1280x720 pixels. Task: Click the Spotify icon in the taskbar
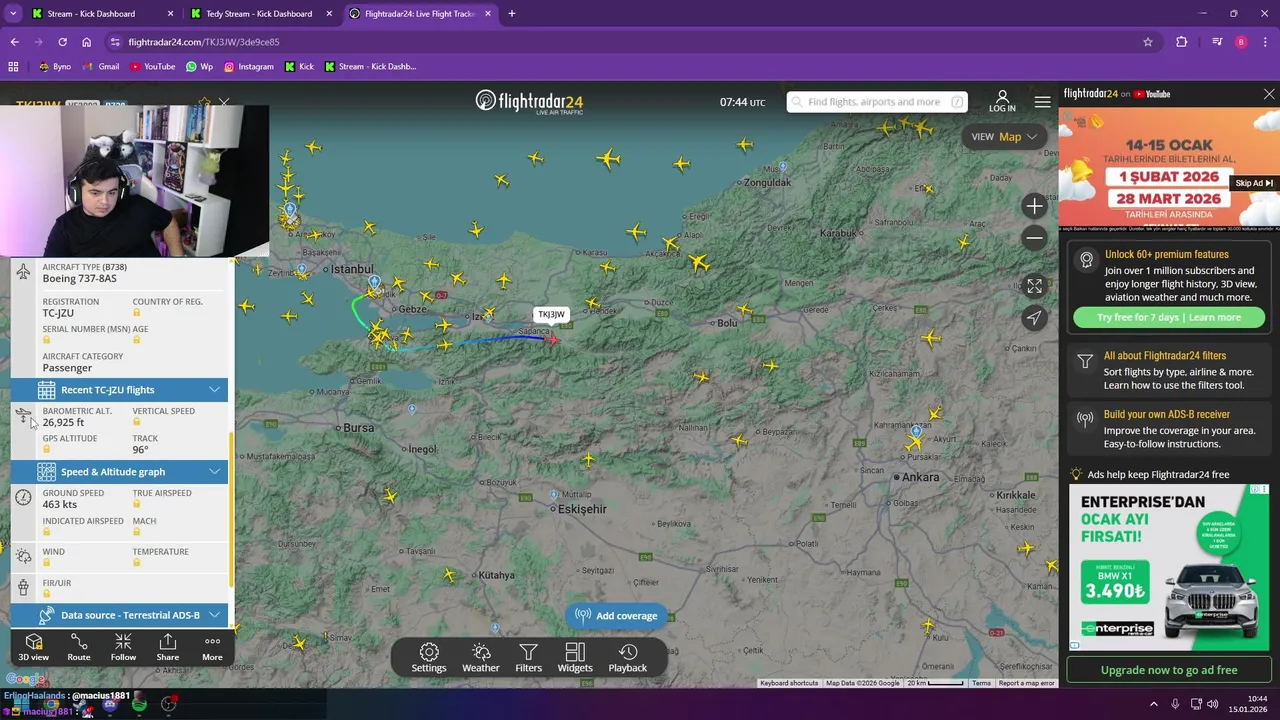click(x=139, y=705)
